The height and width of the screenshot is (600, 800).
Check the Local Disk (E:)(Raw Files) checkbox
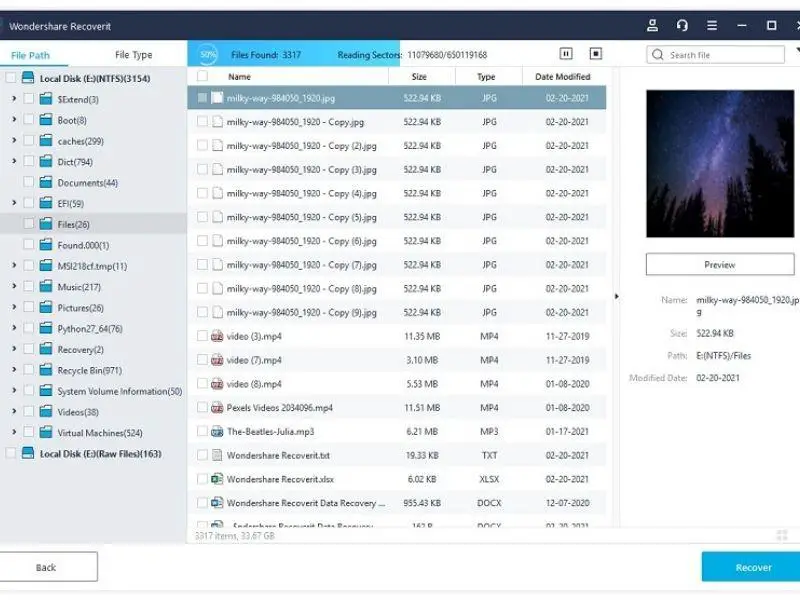[x=10, y=453]
